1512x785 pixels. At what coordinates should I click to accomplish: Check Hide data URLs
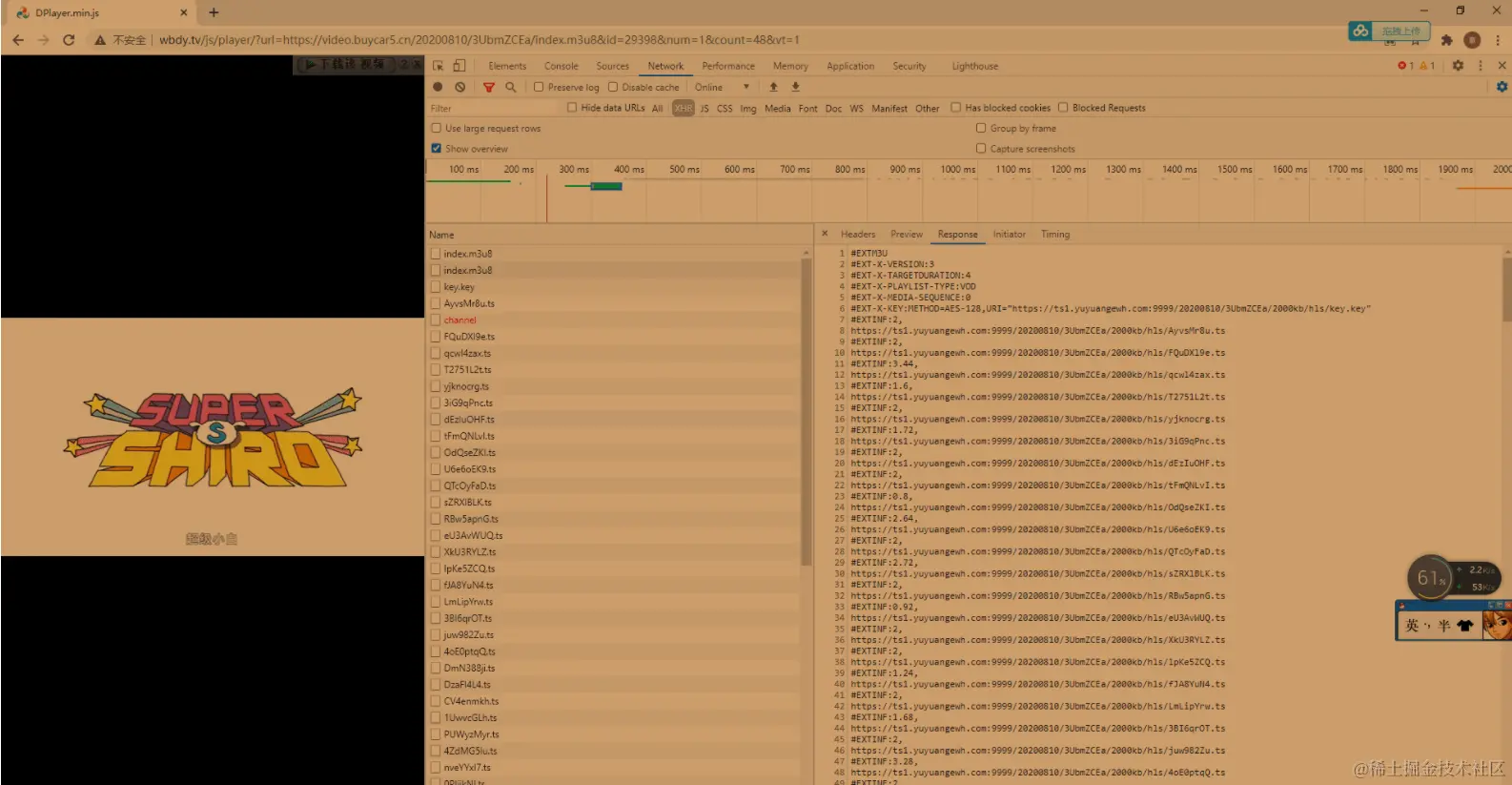(572, 108)
